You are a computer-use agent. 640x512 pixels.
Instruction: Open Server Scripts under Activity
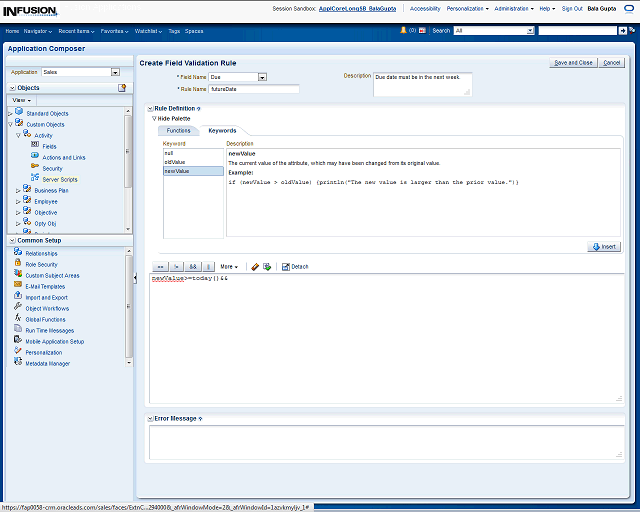59,180
